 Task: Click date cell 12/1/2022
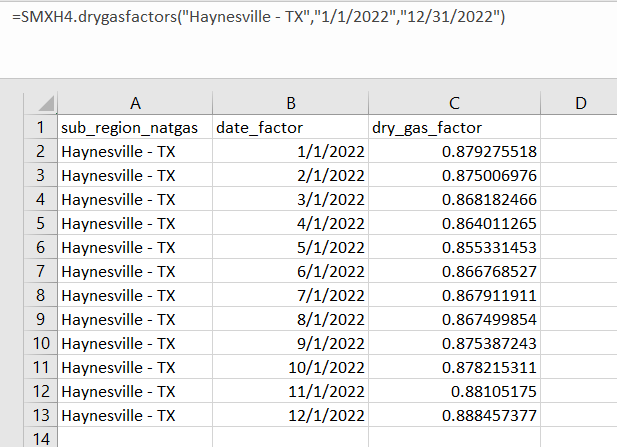[x=290, y=415]
